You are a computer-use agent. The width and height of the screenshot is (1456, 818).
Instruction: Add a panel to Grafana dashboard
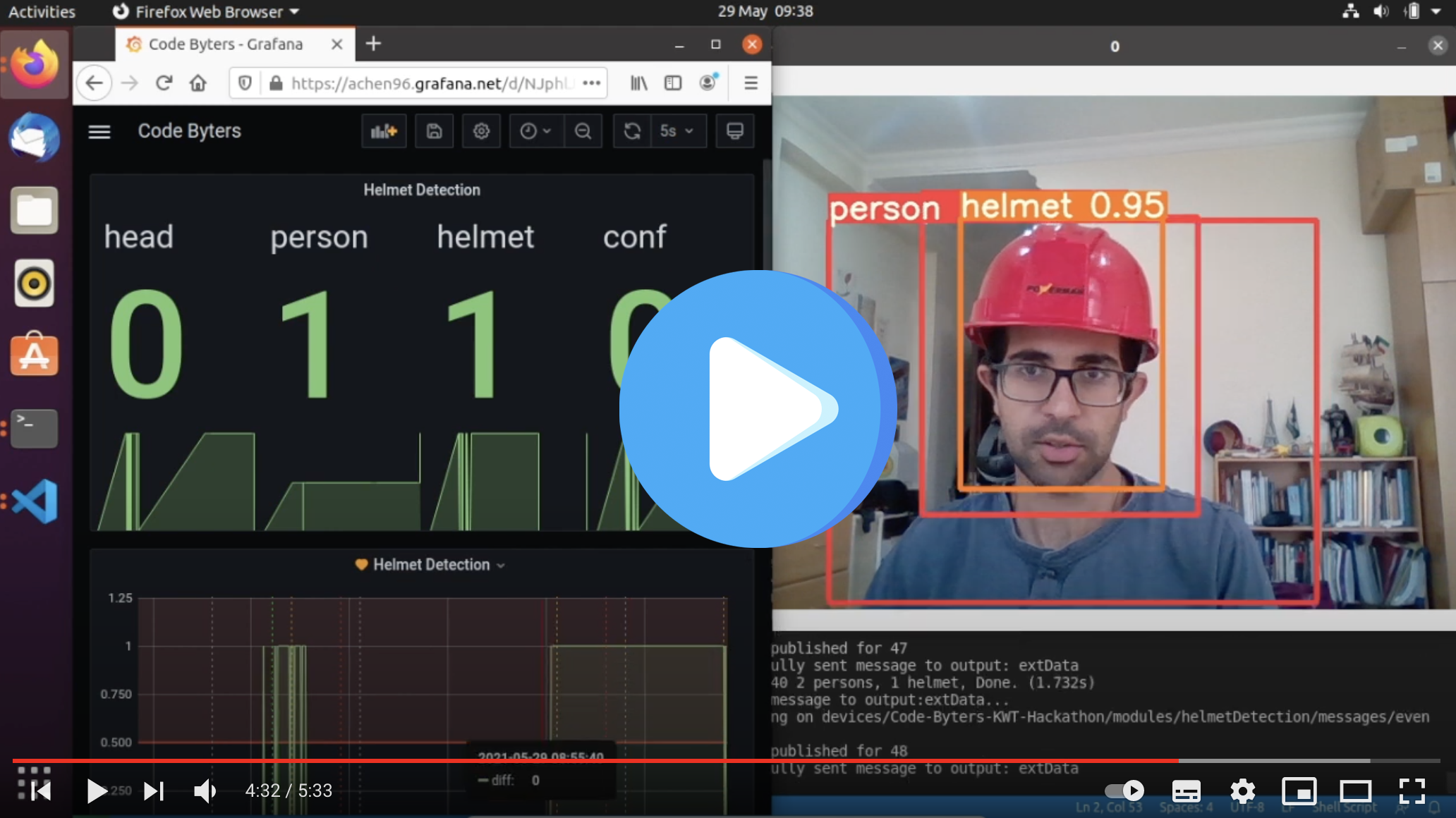[384, 131]
